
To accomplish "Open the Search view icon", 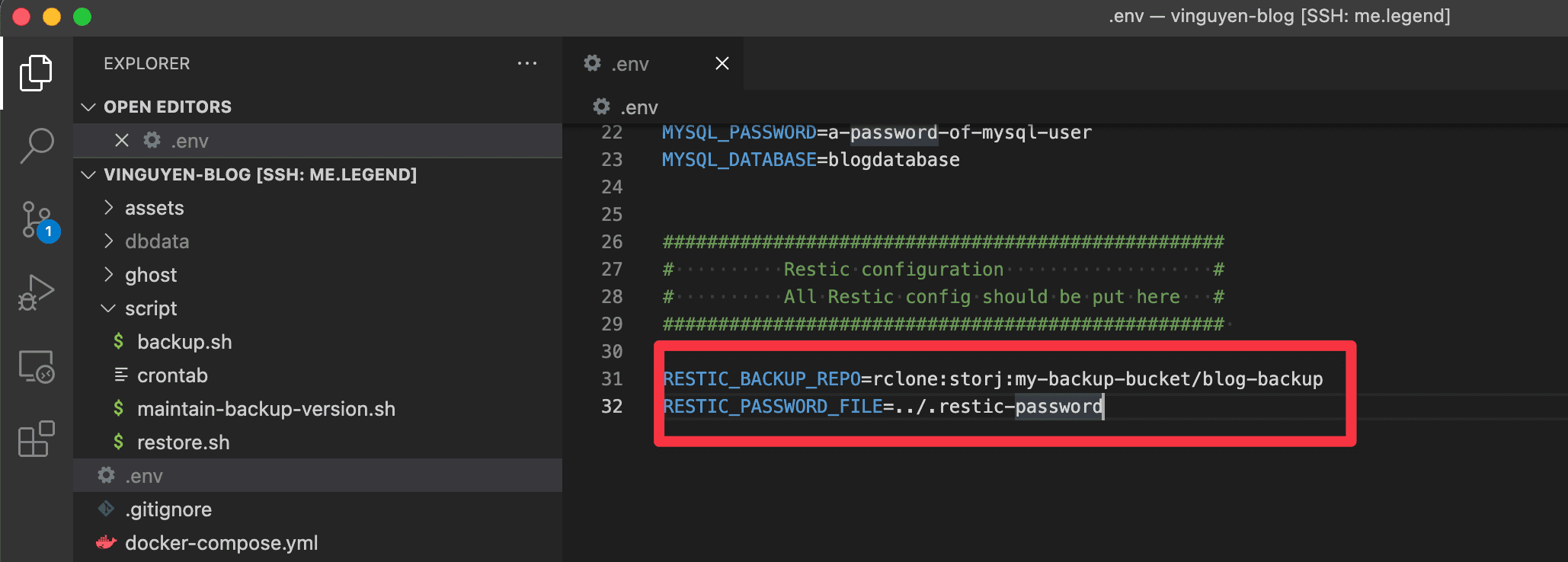I will click(x=36, y=145).
